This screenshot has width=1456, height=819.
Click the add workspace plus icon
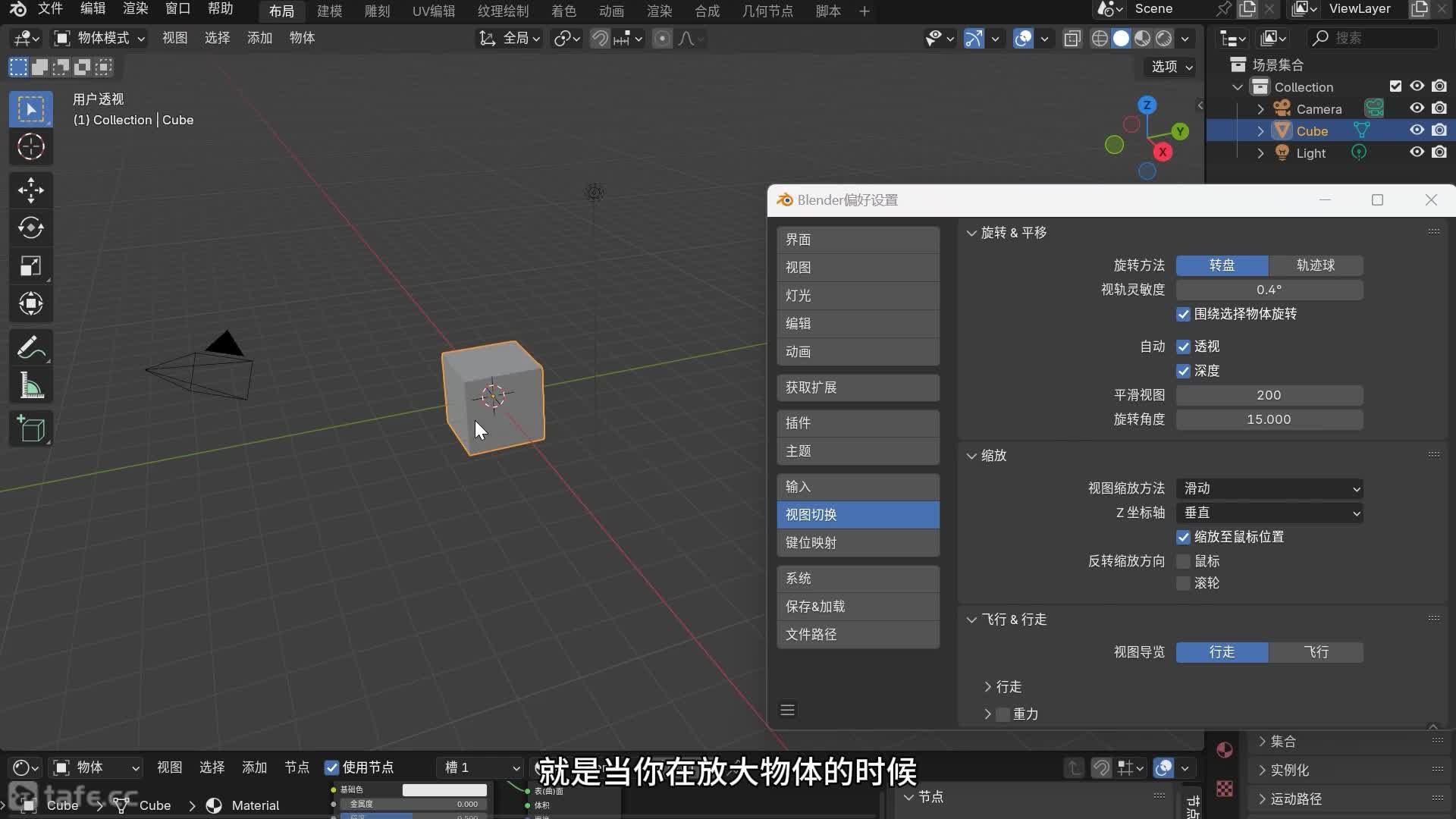tap(864, 11)
